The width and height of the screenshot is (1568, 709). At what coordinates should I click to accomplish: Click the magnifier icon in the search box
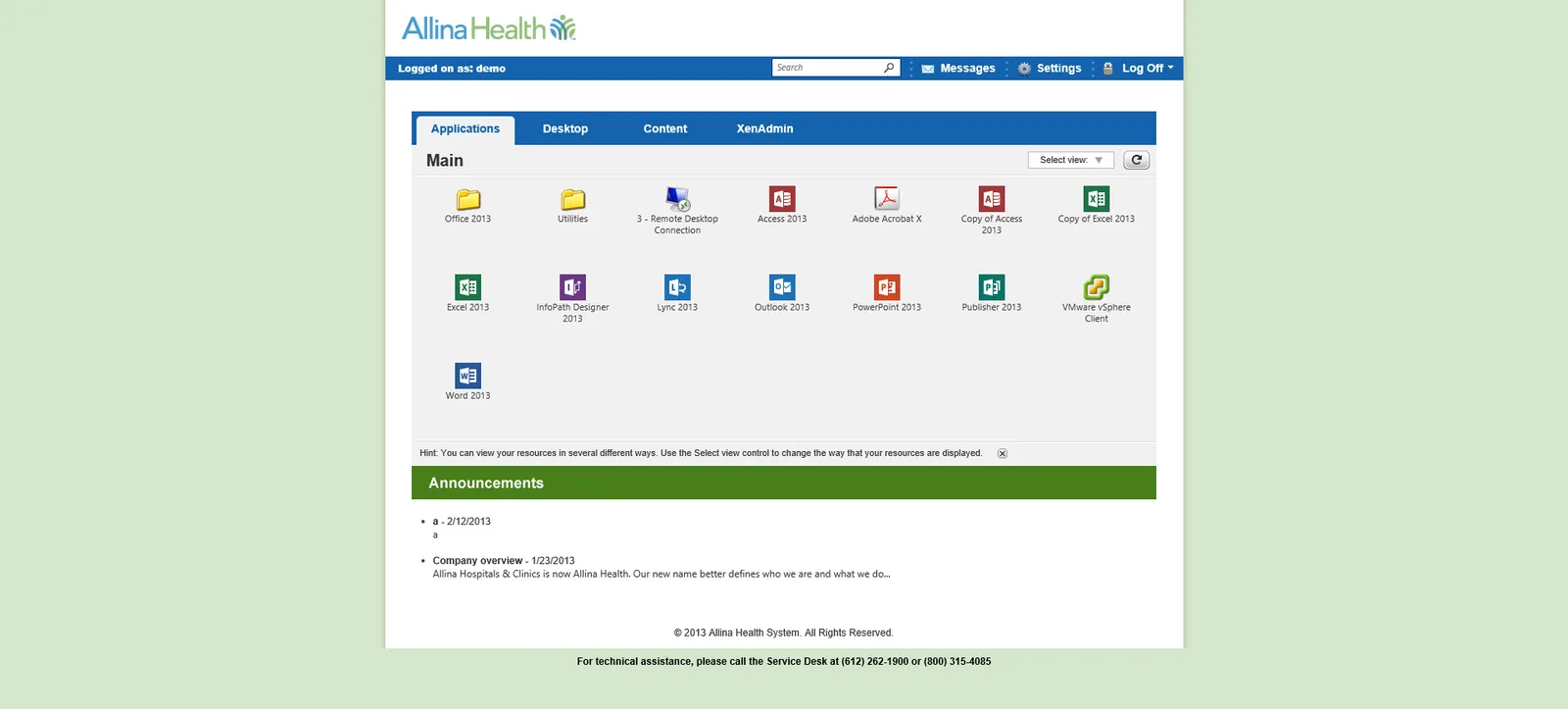coord(889,68)
